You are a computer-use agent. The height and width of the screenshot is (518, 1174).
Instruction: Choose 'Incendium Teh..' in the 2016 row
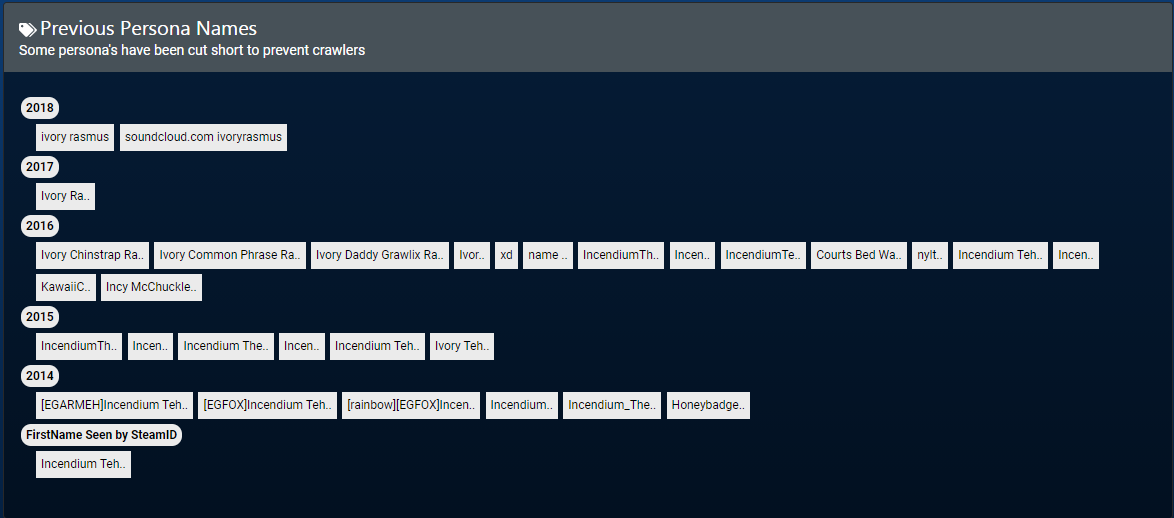tap(1000, 255)
